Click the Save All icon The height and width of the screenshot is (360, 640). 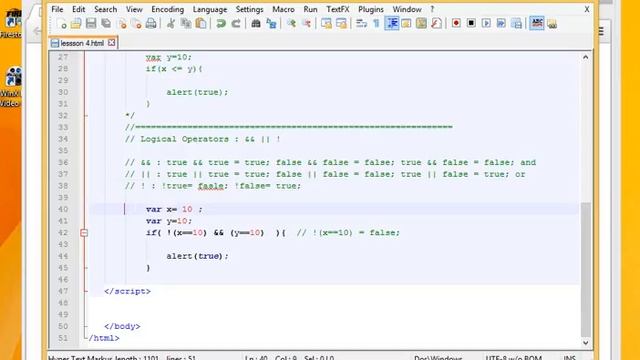107,24
